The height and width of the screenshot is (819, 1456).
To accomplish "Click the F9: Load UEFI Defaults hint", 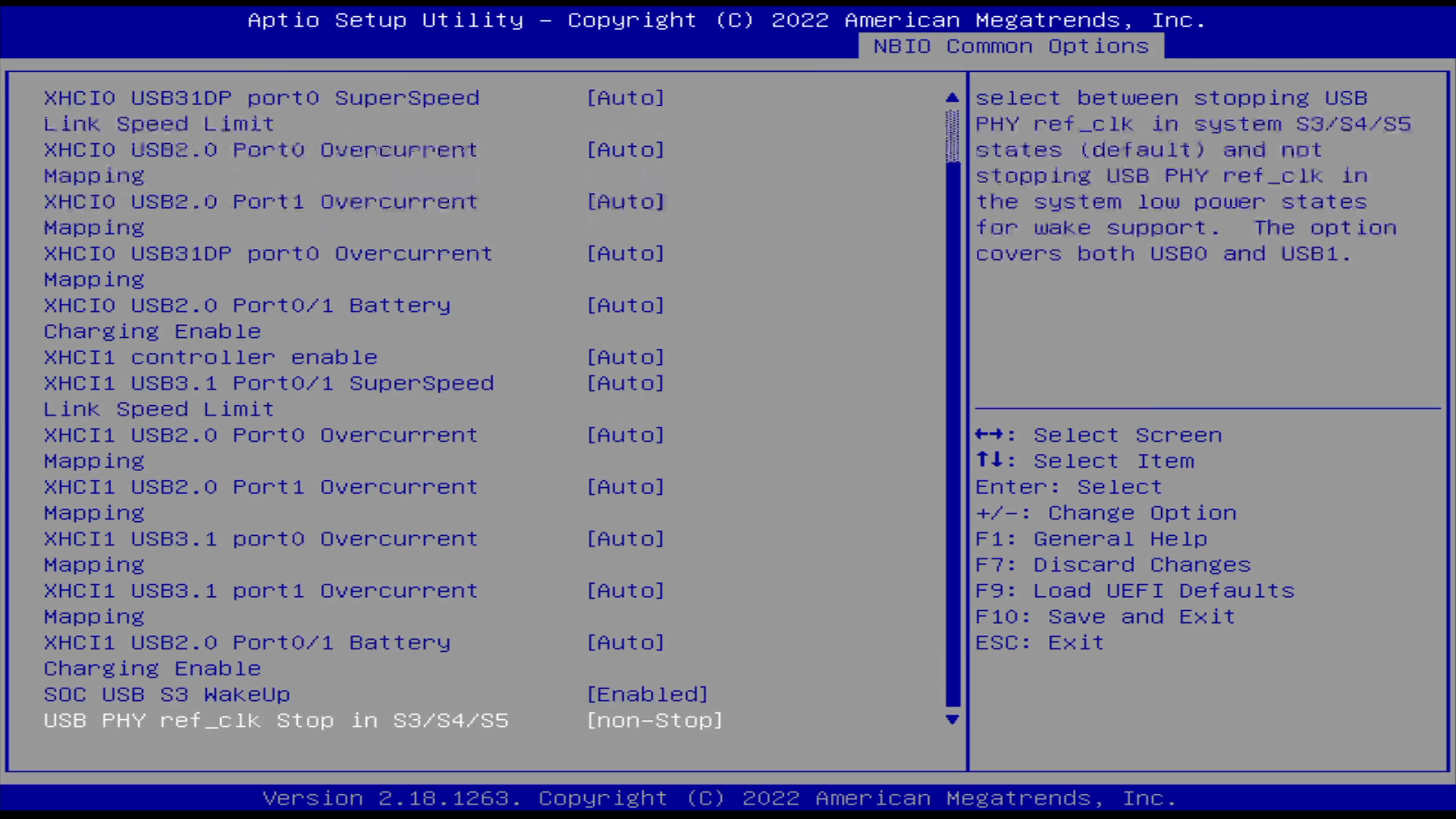I will pos(1135,591).
